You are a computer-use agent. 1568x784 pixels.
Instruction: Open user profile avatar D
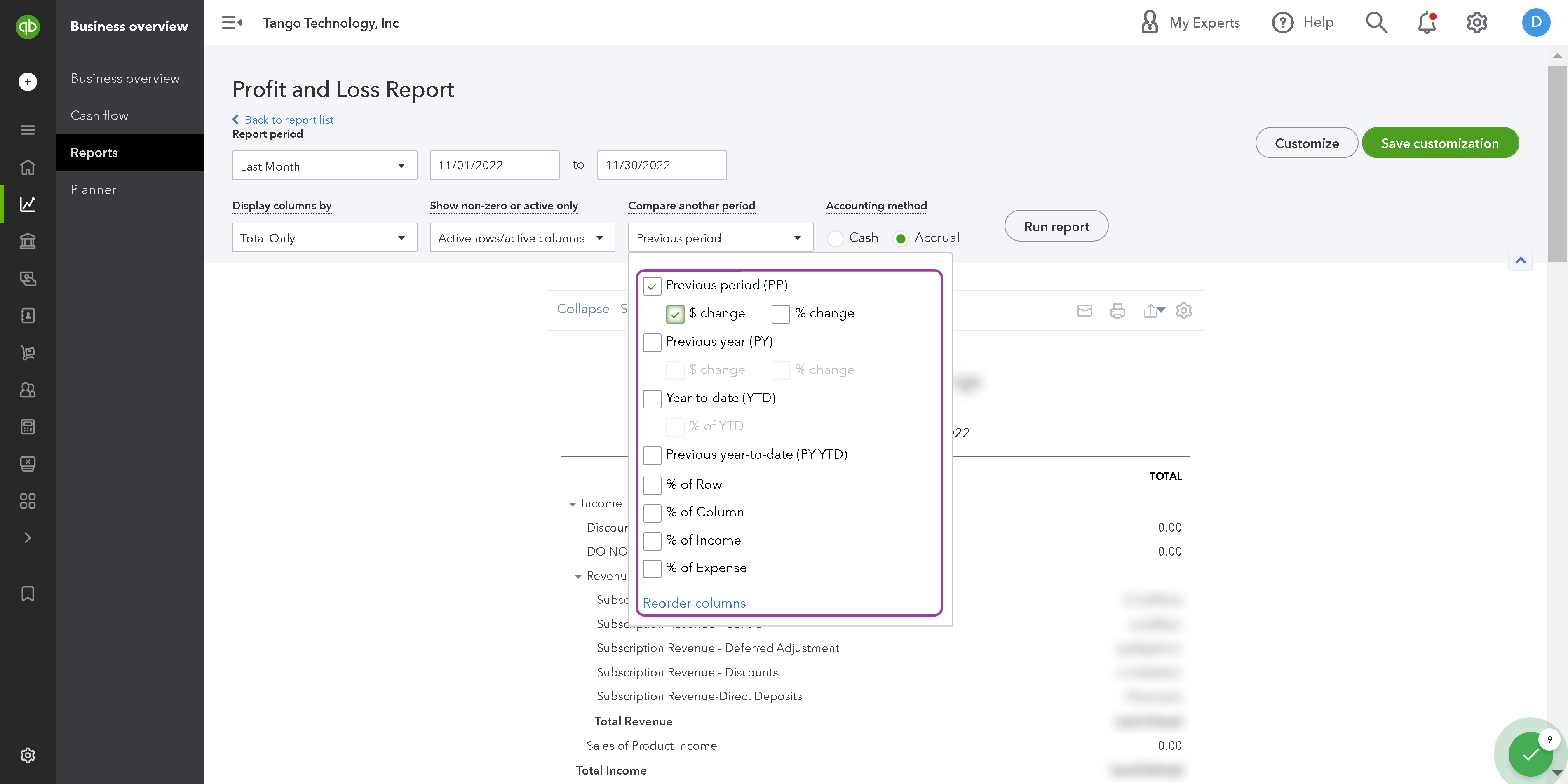pos(1536,23)
